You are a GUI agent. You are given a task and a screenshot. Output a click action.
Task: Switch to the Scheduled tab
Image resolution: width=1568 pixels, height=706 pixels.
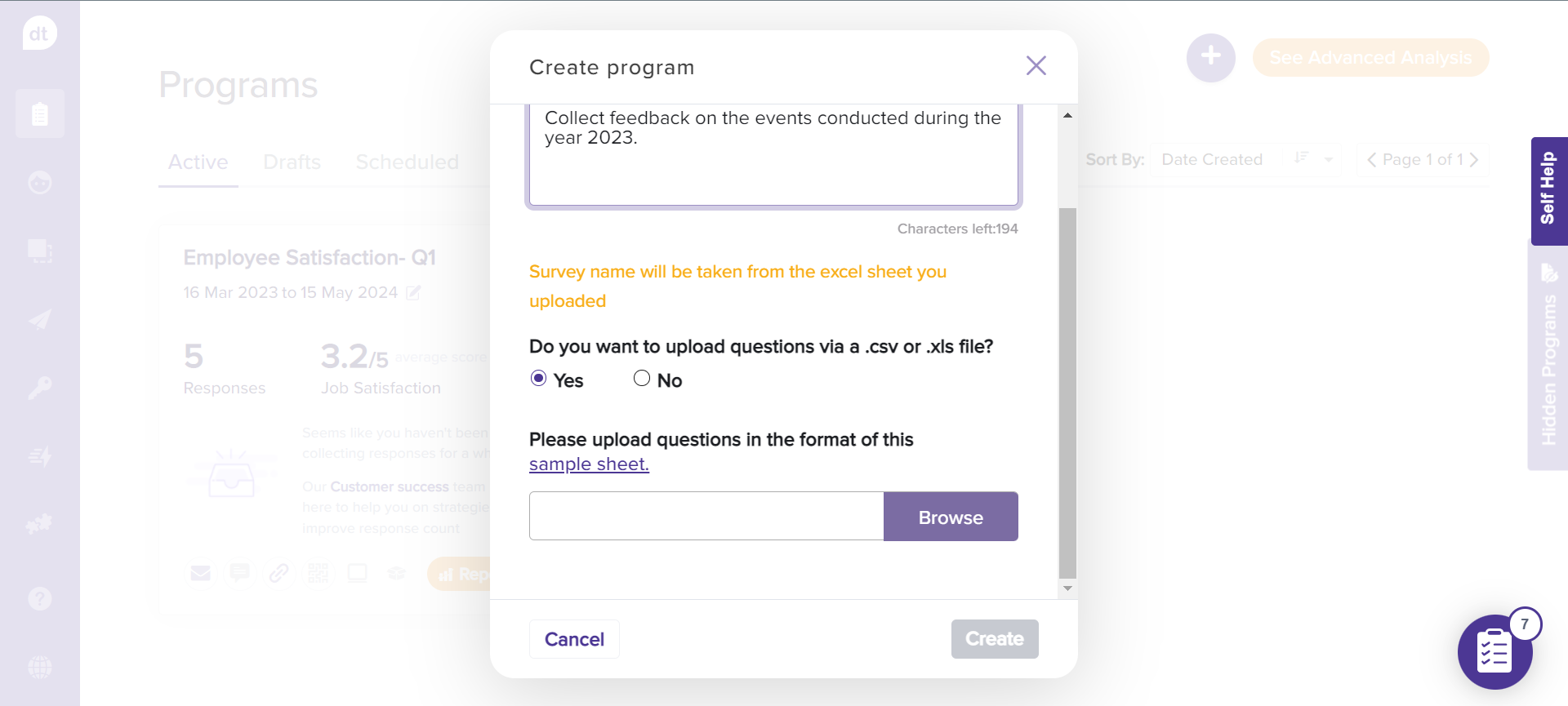(407, 162)
